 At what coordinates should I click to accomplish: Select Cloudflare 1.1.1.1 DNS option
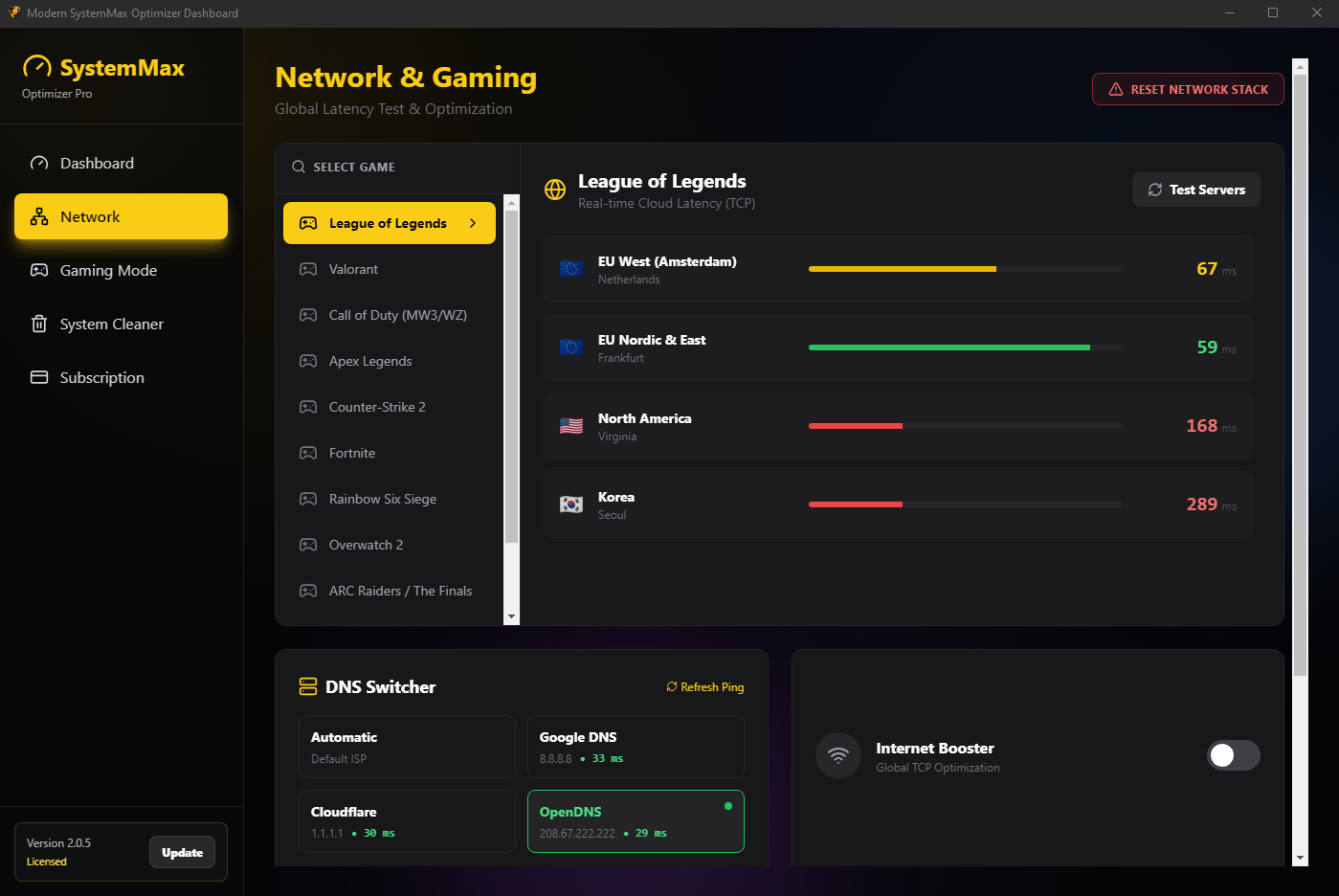(x=407, y=821)
